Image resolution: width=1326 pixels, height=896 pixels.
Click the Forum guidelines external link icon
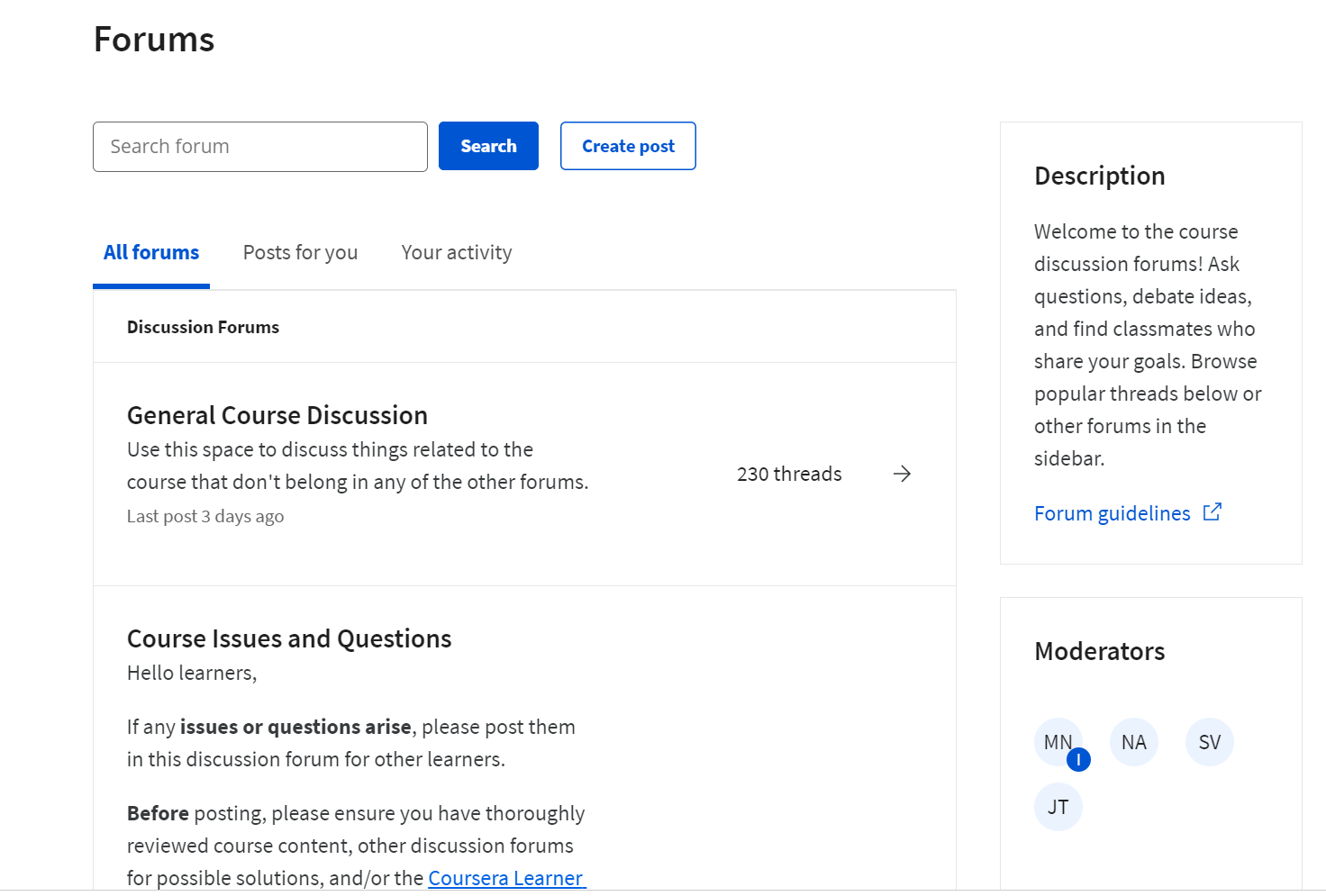[1212, 511]
